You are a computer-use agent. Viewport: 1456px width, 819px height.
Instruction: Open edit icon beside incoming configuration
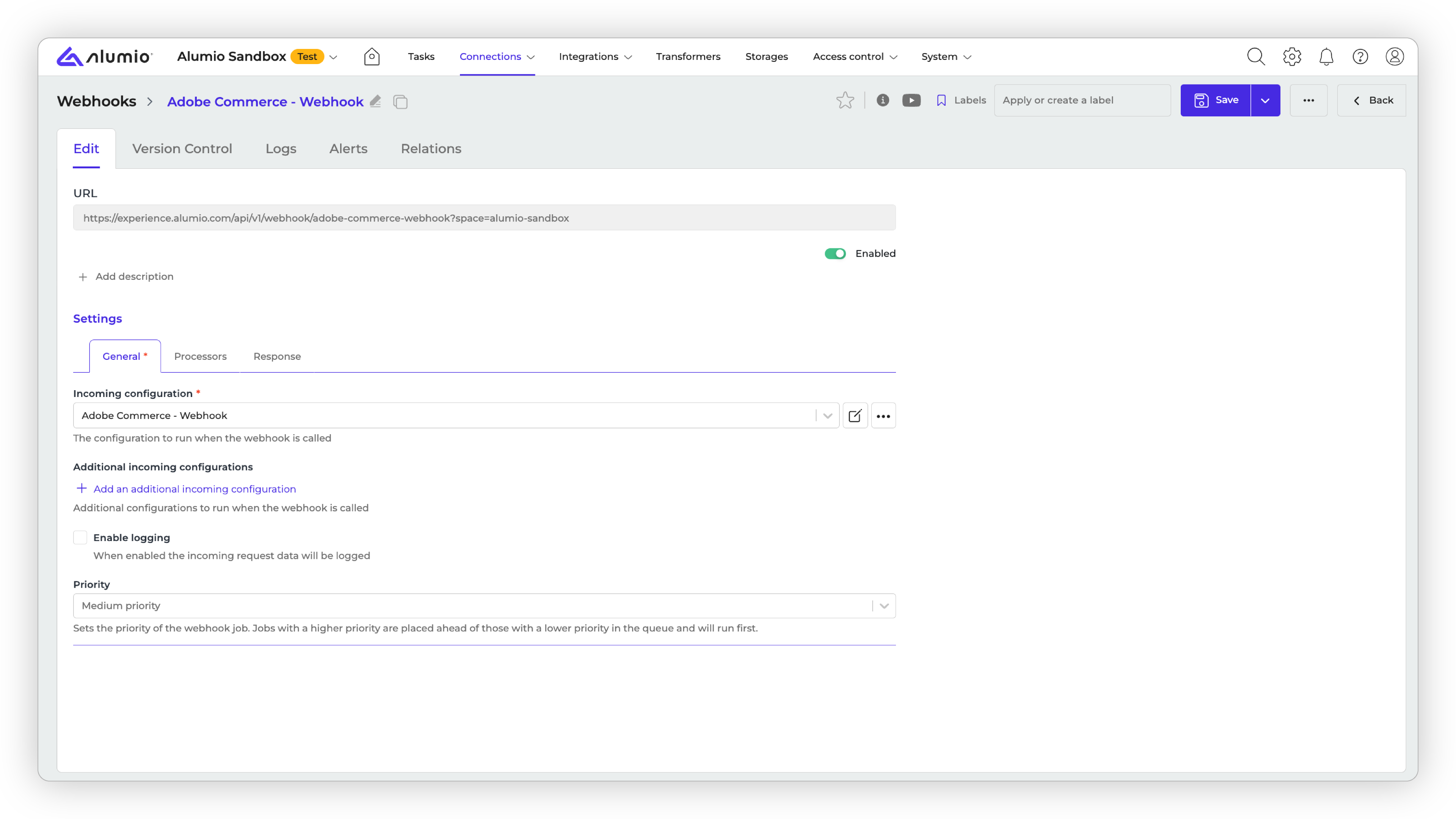(855, 416)
